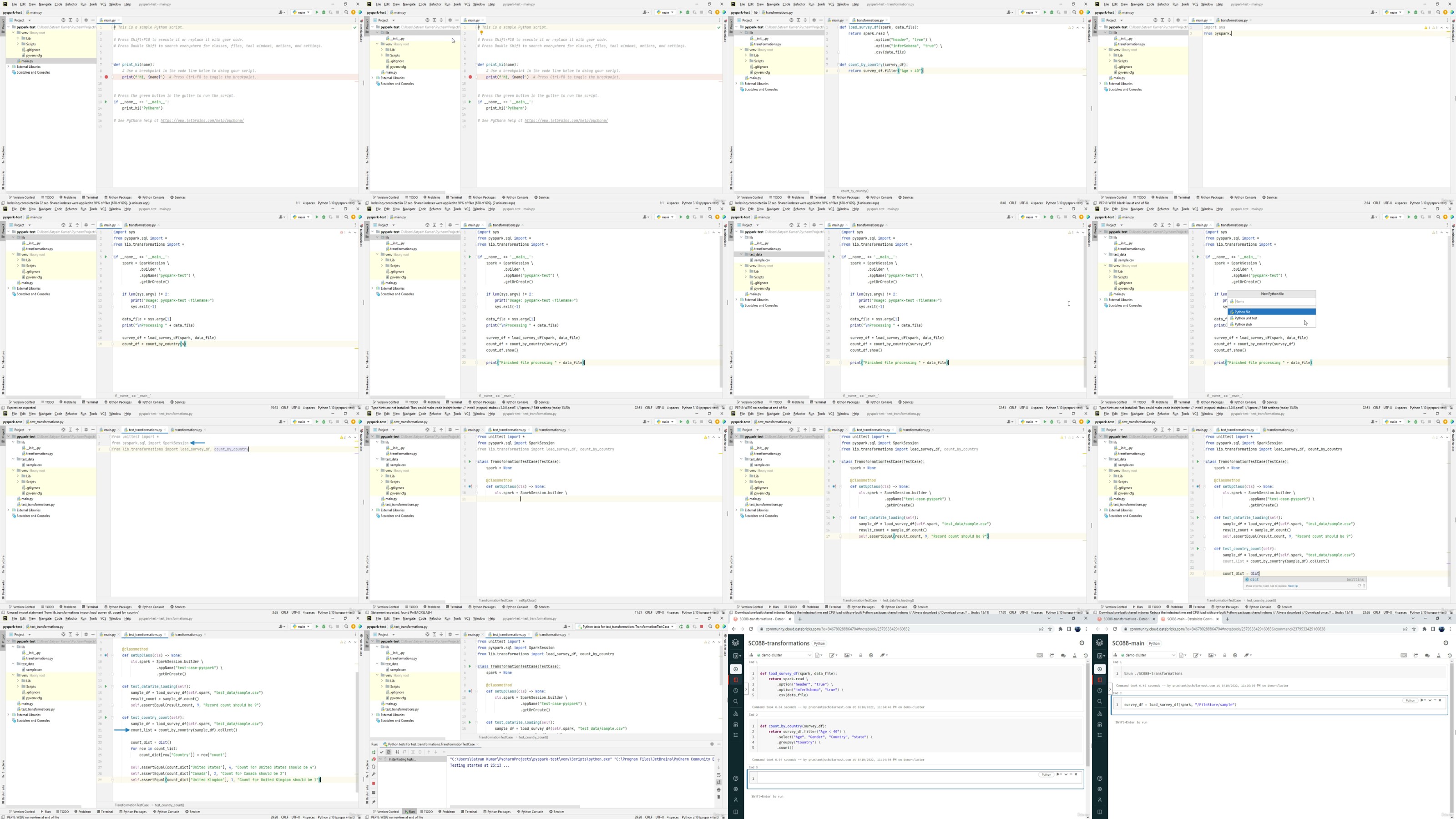The image size is (1456, 819).
Task: Click Rerun Failed Tests red icon in Run panel
Action: [374, 760]
